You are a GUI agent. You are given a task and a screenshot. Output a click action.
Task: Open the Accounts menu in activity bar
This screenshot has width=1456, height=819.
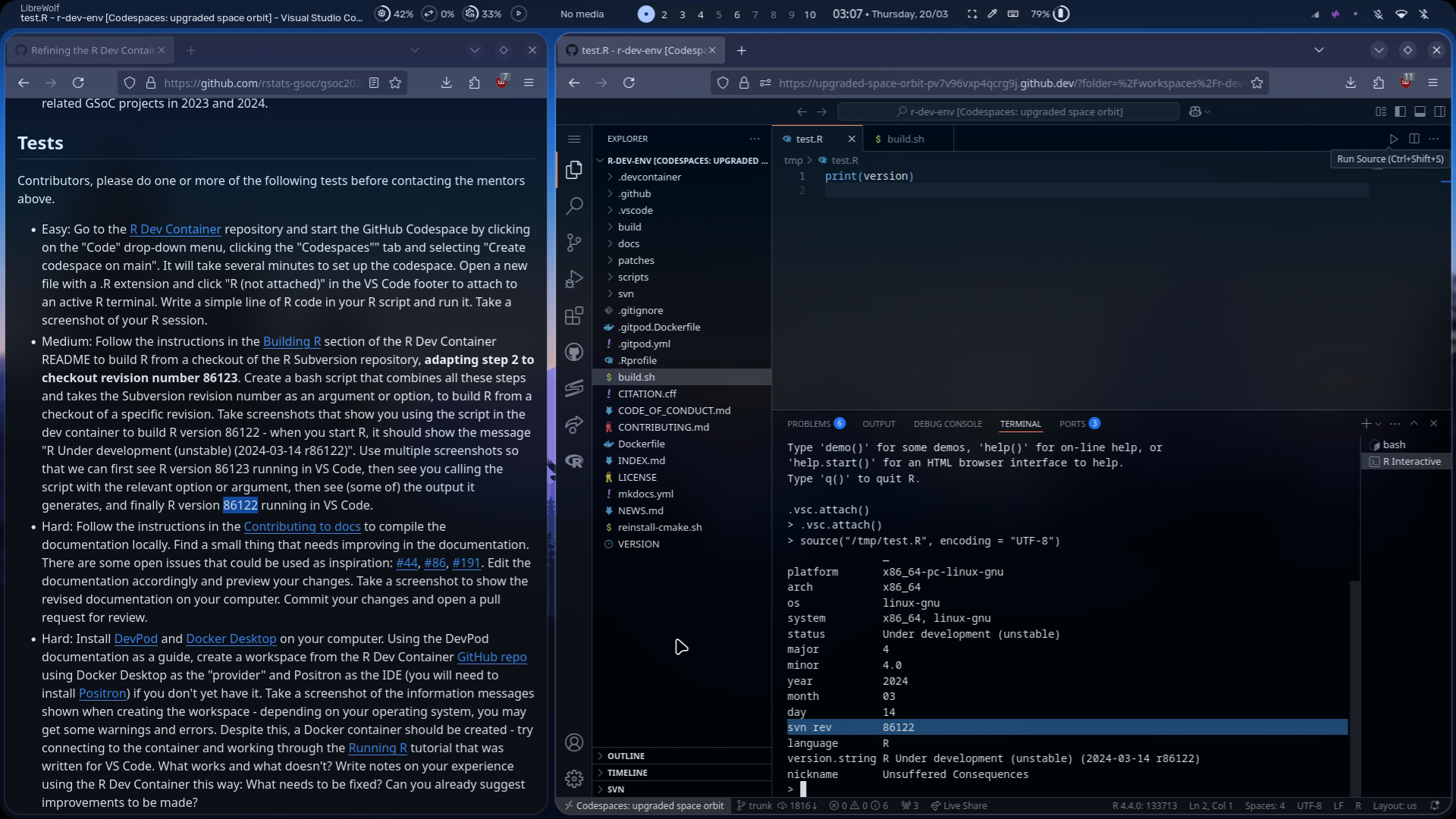pos(574,742)
